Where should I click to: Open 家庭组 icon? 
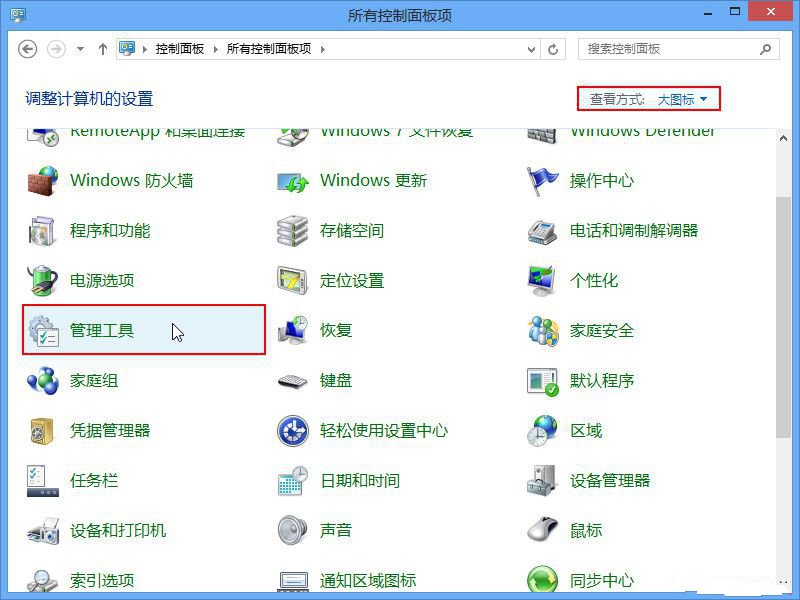[43, 381]
